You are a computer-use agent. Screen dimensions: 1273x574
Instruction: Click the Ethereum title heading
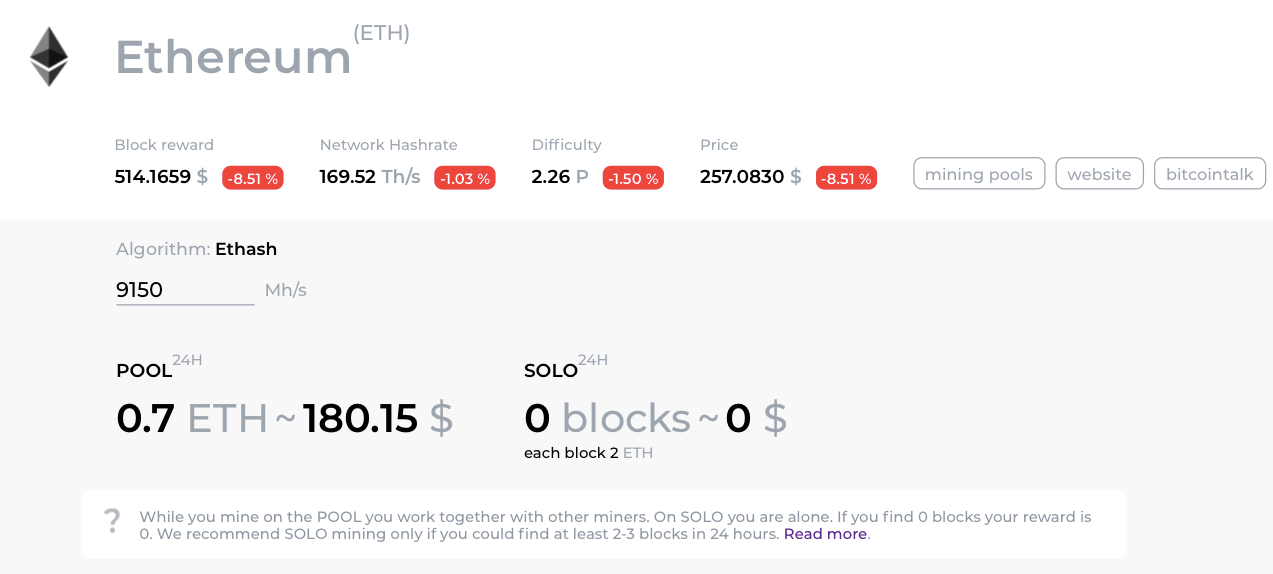234,57
